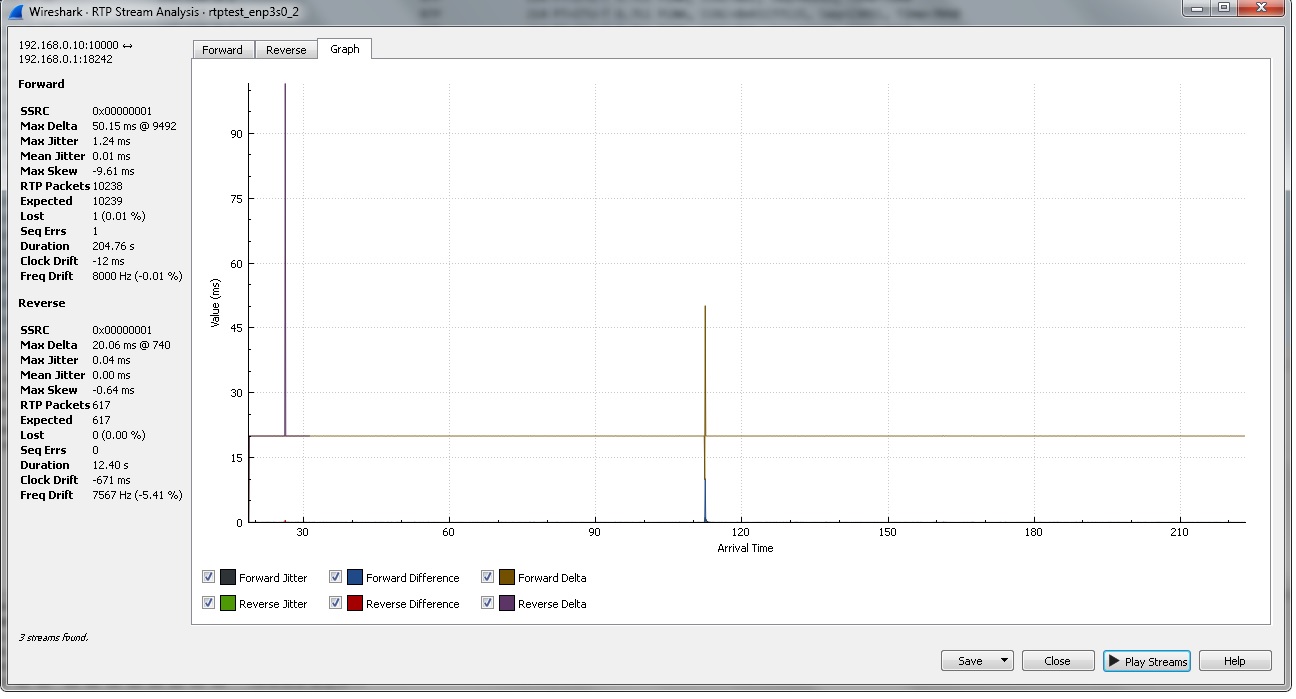This screenshot has height=699, width=1296.
Task: Click the brown Forward Delta color swatch
Action: pyautogui.click(x=507, y=577)
